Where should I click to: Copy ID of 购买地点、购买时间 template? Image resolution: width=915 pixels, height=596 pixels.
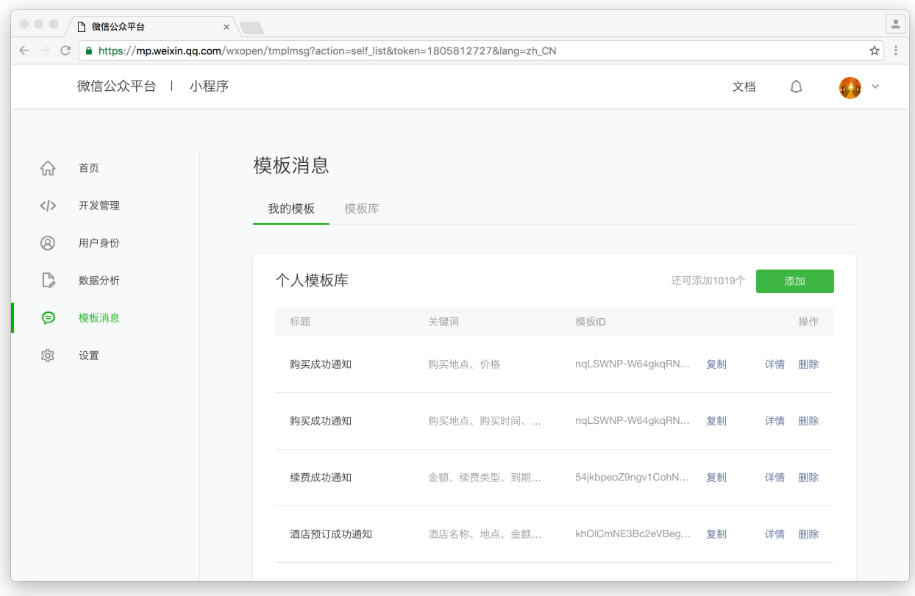coord(717,421)
